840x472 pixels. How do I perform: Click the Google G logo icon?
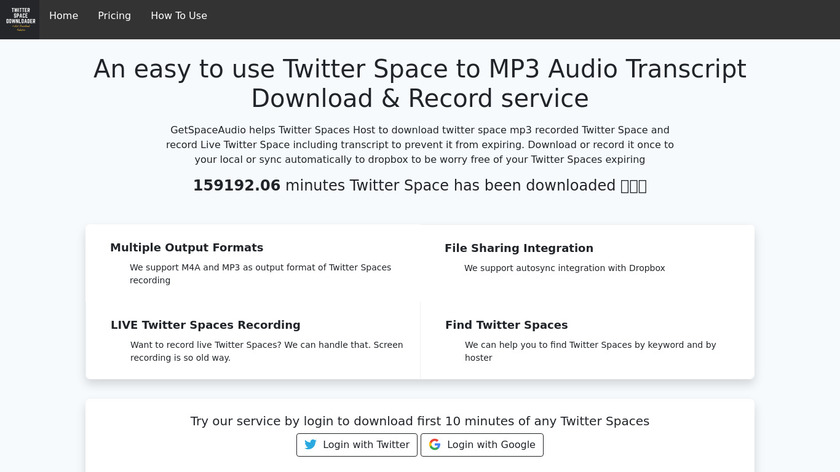tap(434, 445)
